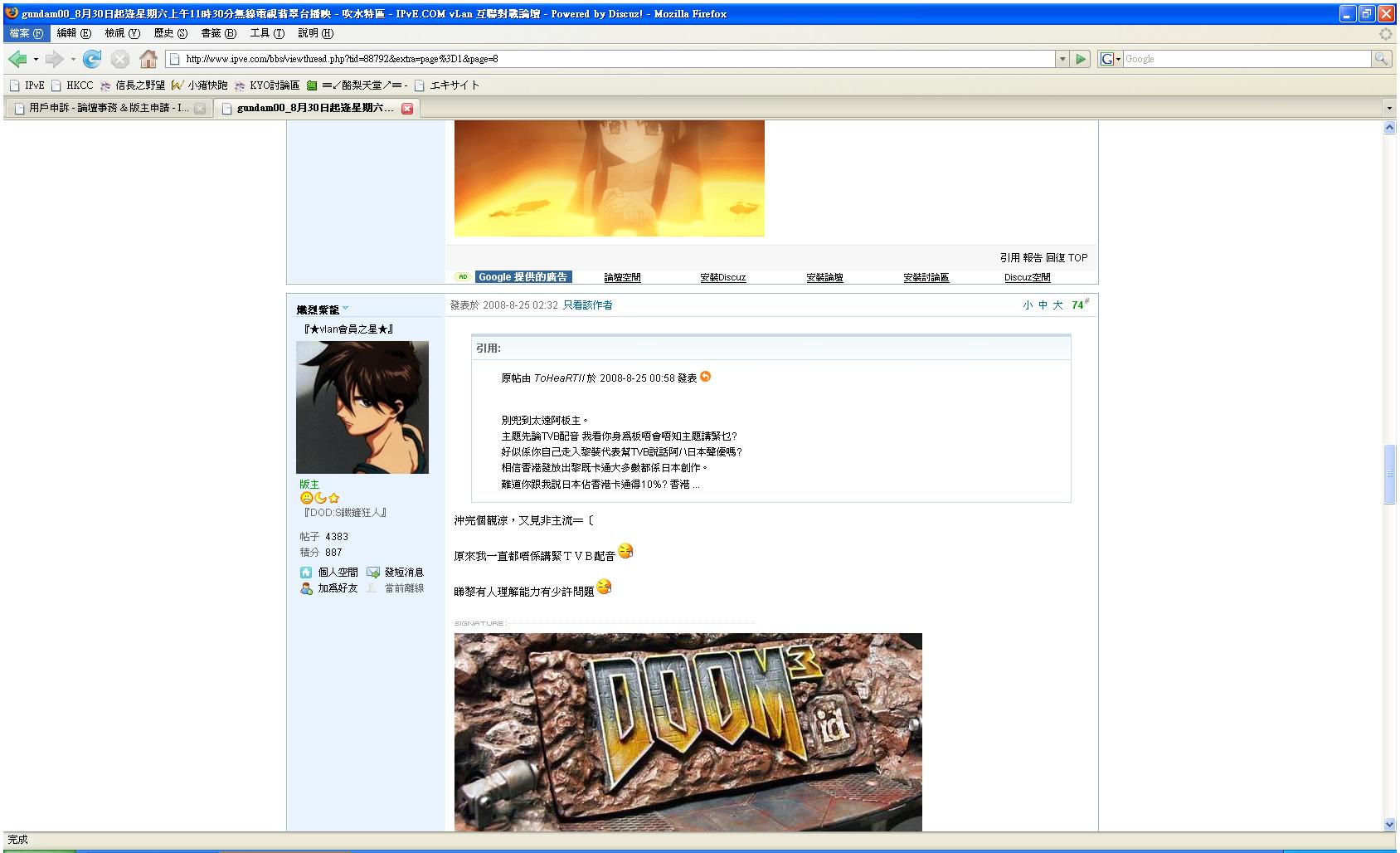1400x853 pixels.
Task: Open the 檔案 (F) menu
Action: (27, 33)
